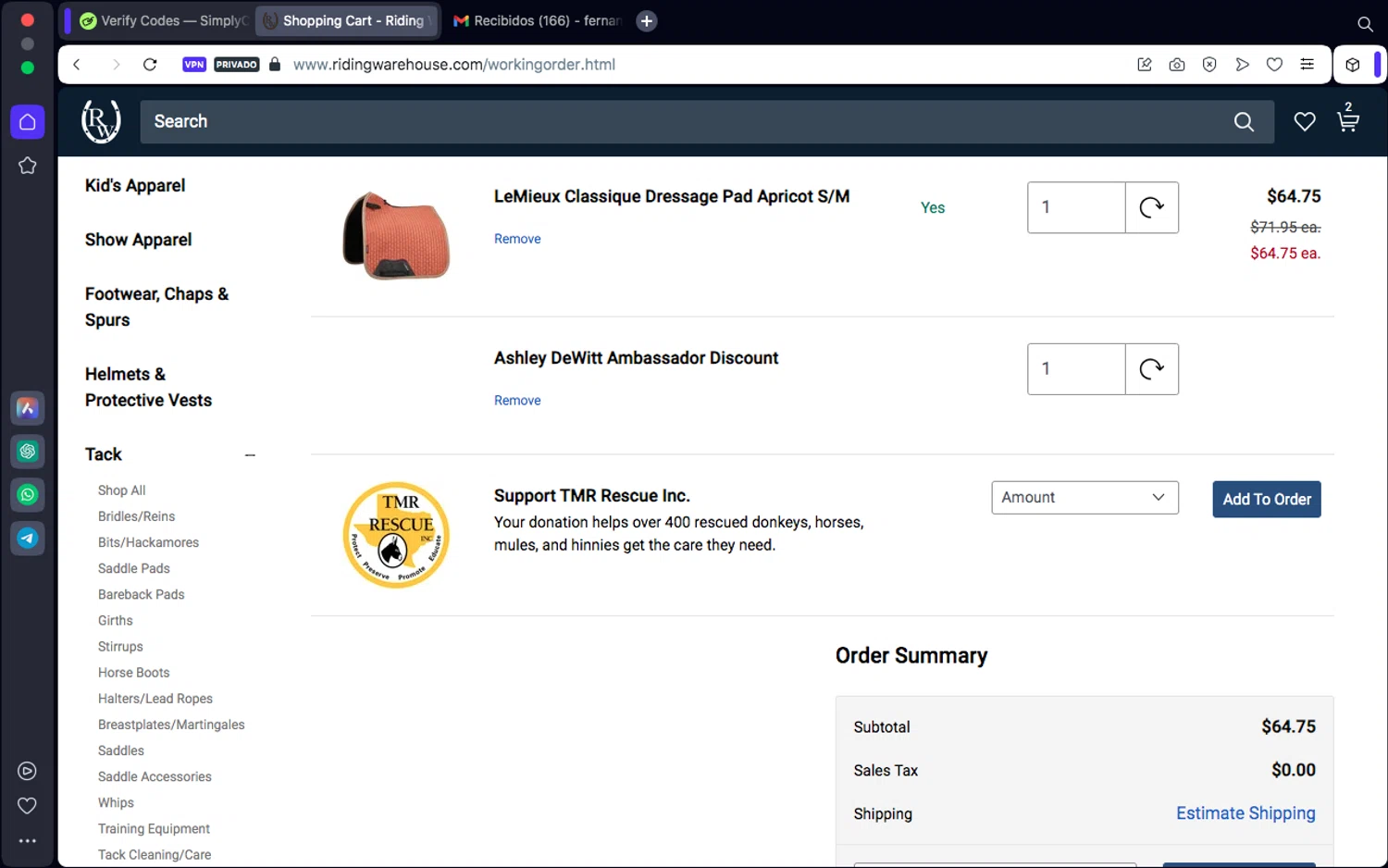The height and width of the screenshot is (868, 1388).
Task: Open Footwear, Chaps & Spurs category
Action: (156, 307)
